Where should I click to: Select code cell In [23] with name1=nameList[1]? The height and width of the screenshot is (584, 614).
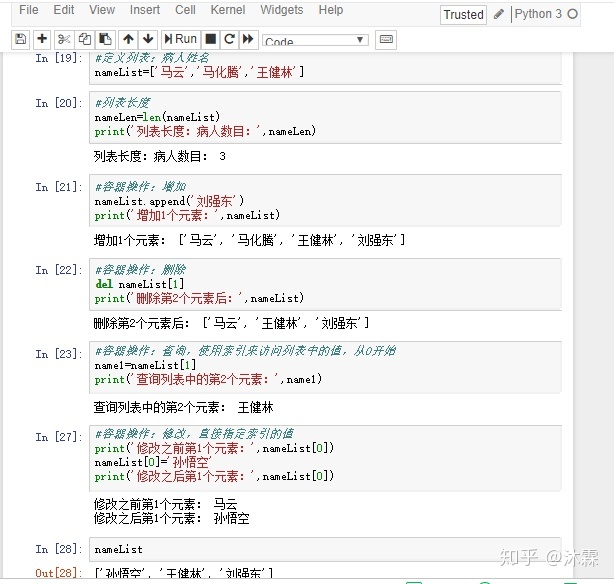325,367
